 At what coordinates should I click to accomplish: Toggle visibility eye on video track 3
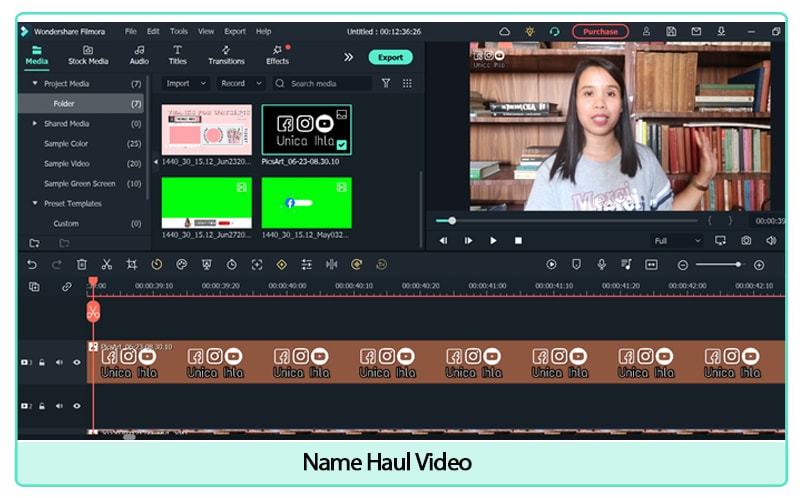[x=77, y=362]
